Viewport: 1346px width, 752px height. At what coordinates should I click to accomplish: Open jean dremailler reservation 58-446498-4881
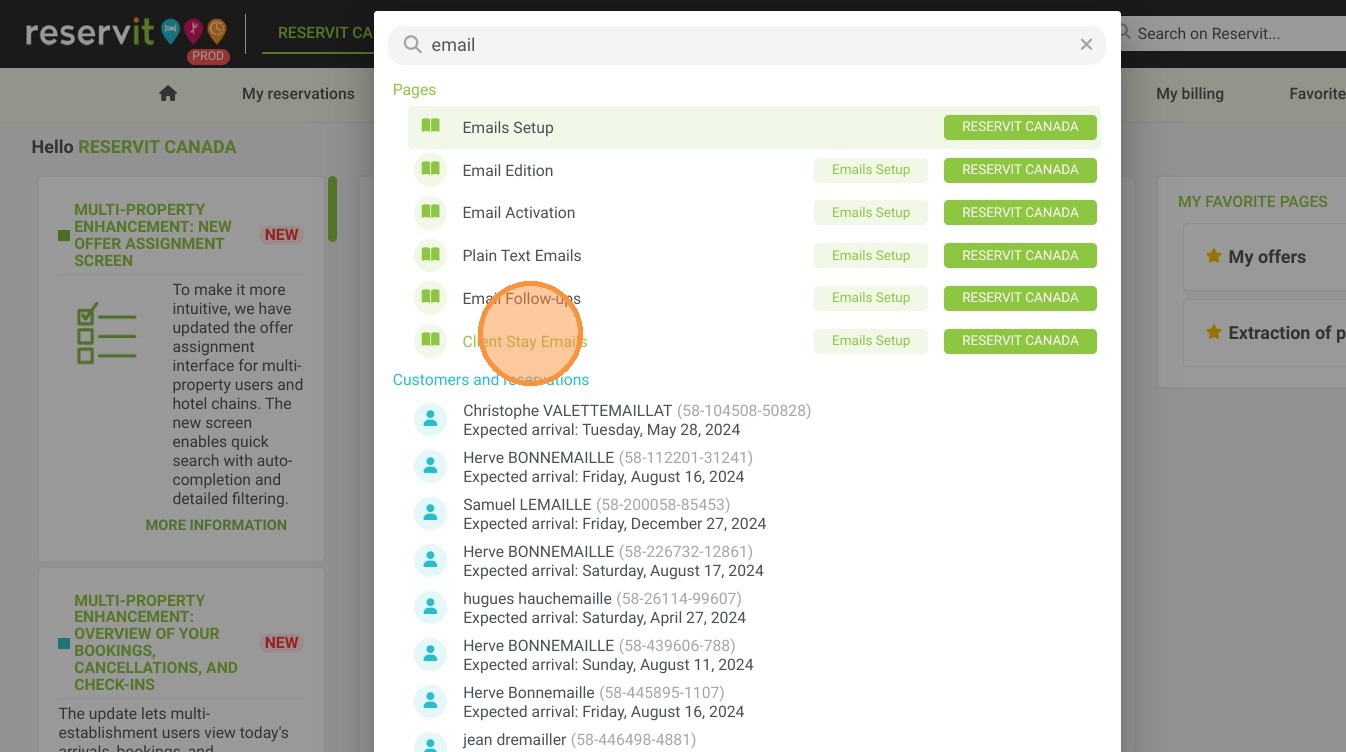point(579,740)
